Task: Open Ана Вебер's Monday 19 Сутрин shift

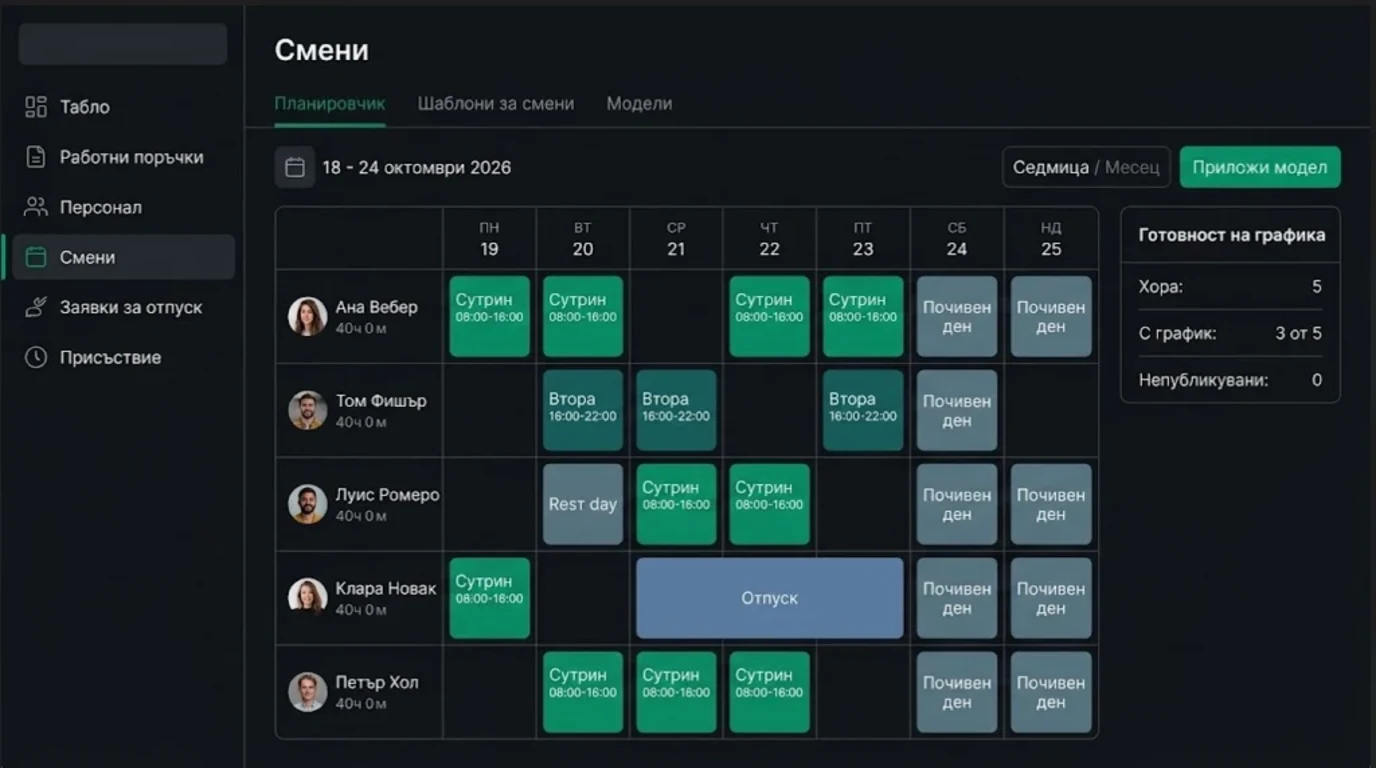Action: click(x=490, y=316)
